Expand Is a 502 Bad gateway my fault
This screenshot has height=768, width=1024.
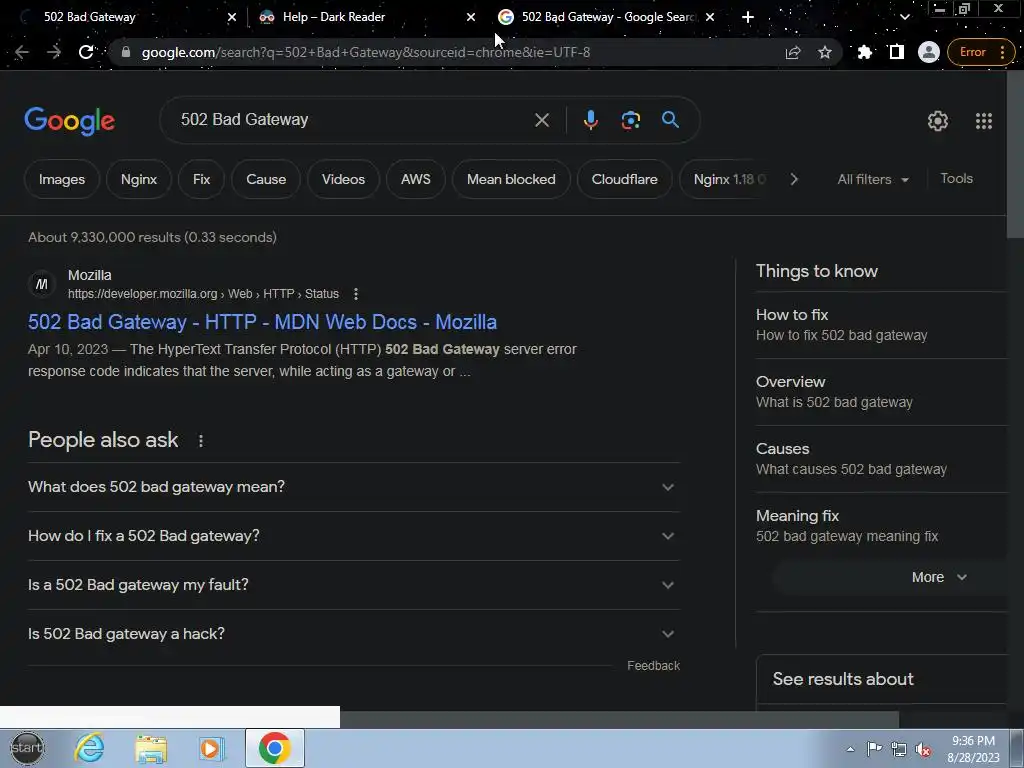(x=354, y=585)
